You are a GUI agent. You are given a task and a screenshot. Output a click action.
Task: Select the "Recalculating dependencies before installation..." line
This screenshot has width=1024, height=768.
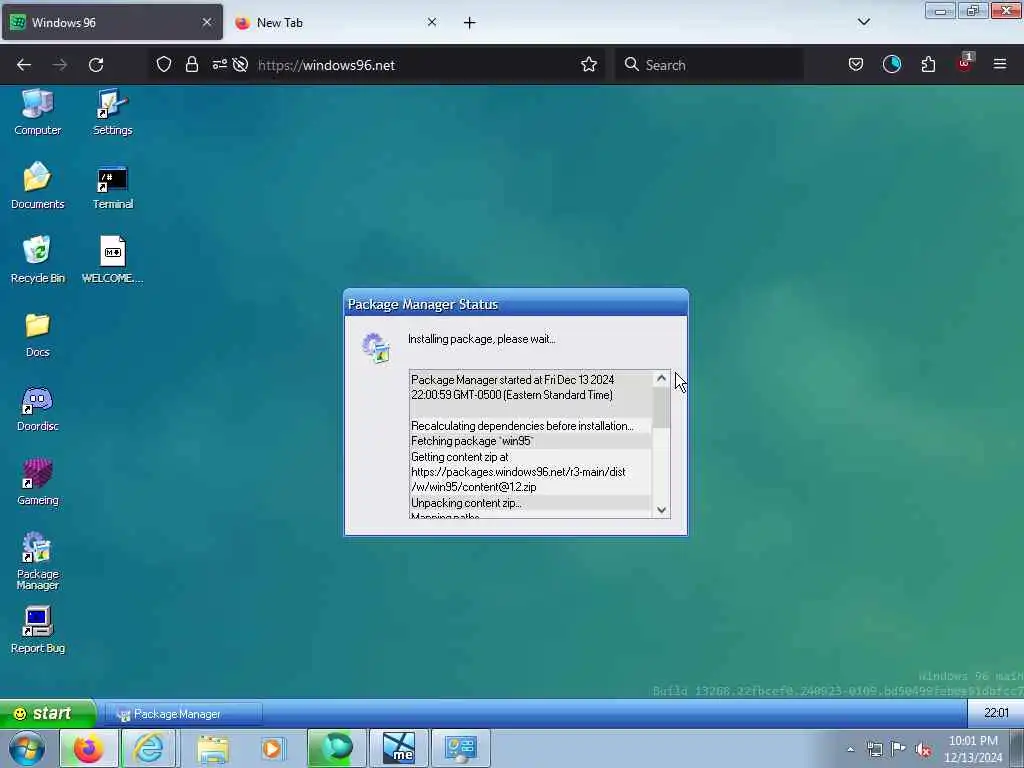tap(530, 426)
